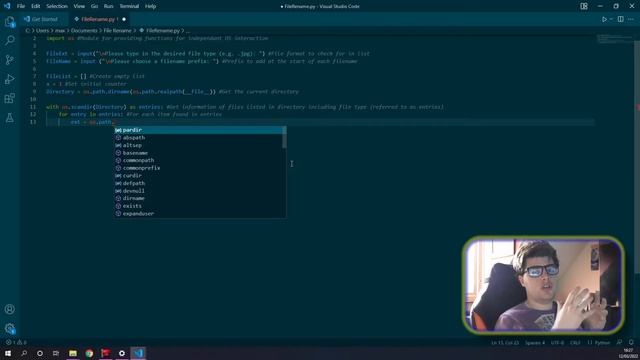Open the Source Control view
This screenshot has width=640, height=360.
click(x=10, y=60)
